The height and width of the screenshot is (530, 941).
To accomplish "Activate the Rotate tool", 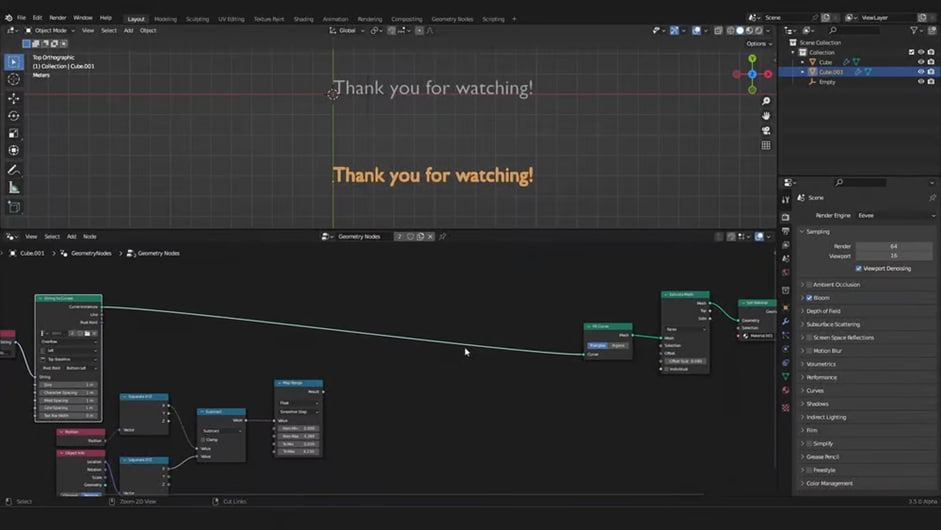I will (14, 116).
